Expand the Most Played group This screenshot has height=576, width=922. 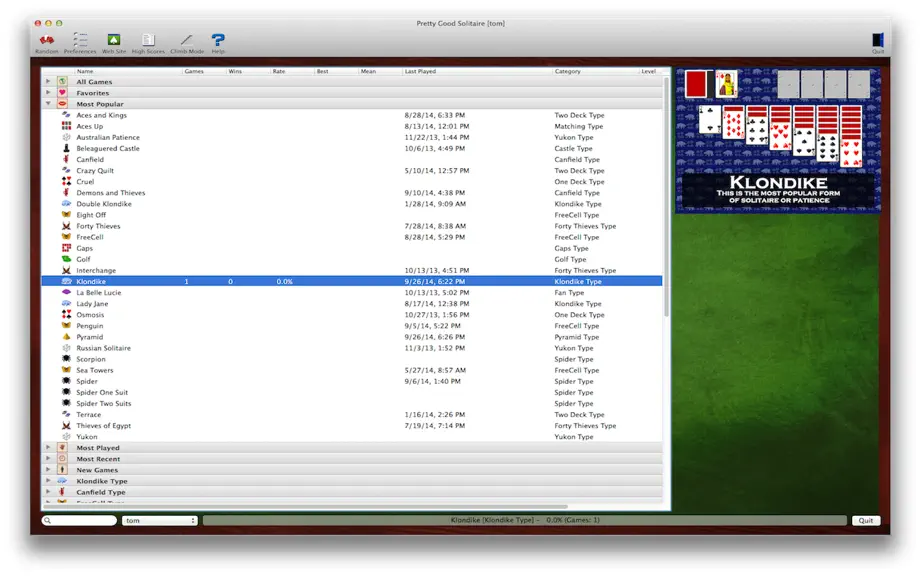(x=48, y=447)
